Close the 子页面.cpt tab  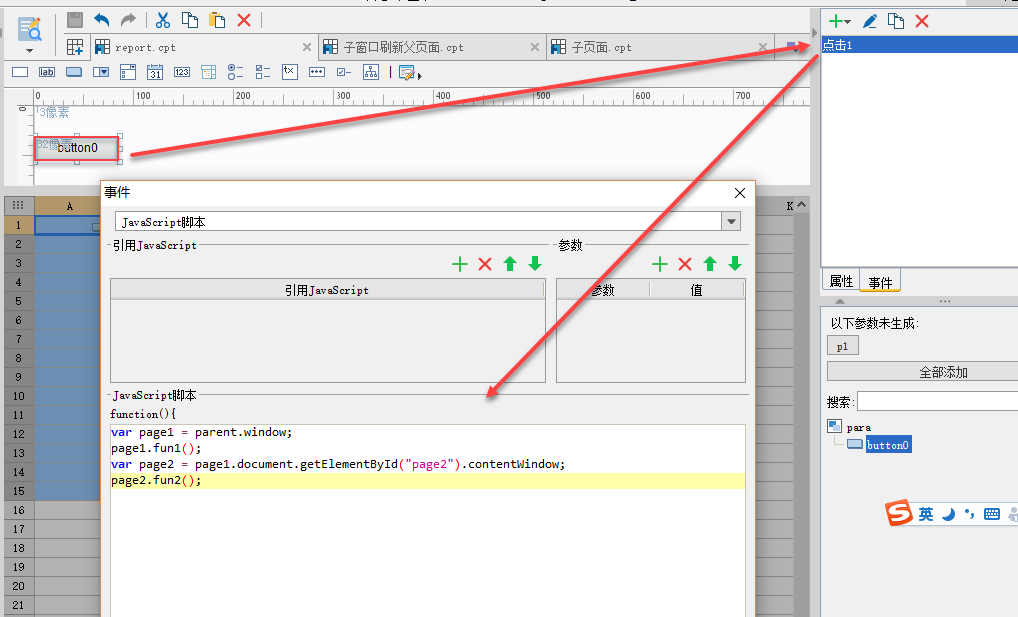pos(763,47)
